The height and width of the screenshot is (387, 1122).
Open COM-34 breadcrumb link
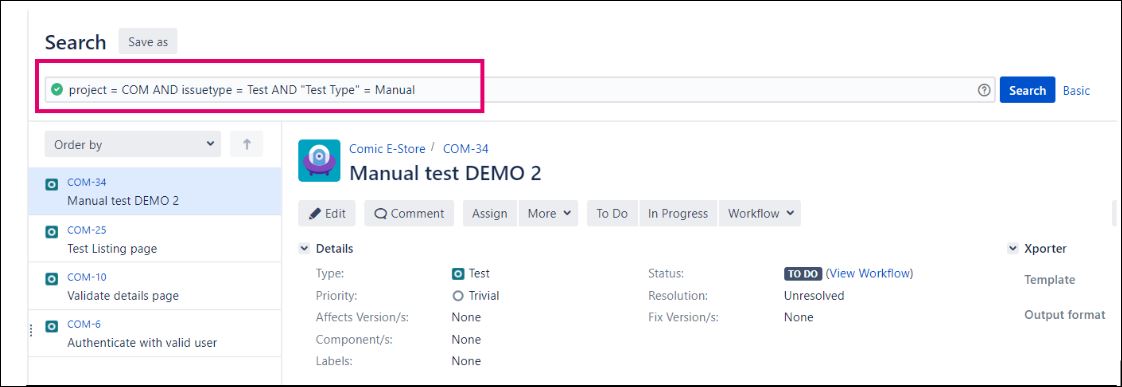466,149
